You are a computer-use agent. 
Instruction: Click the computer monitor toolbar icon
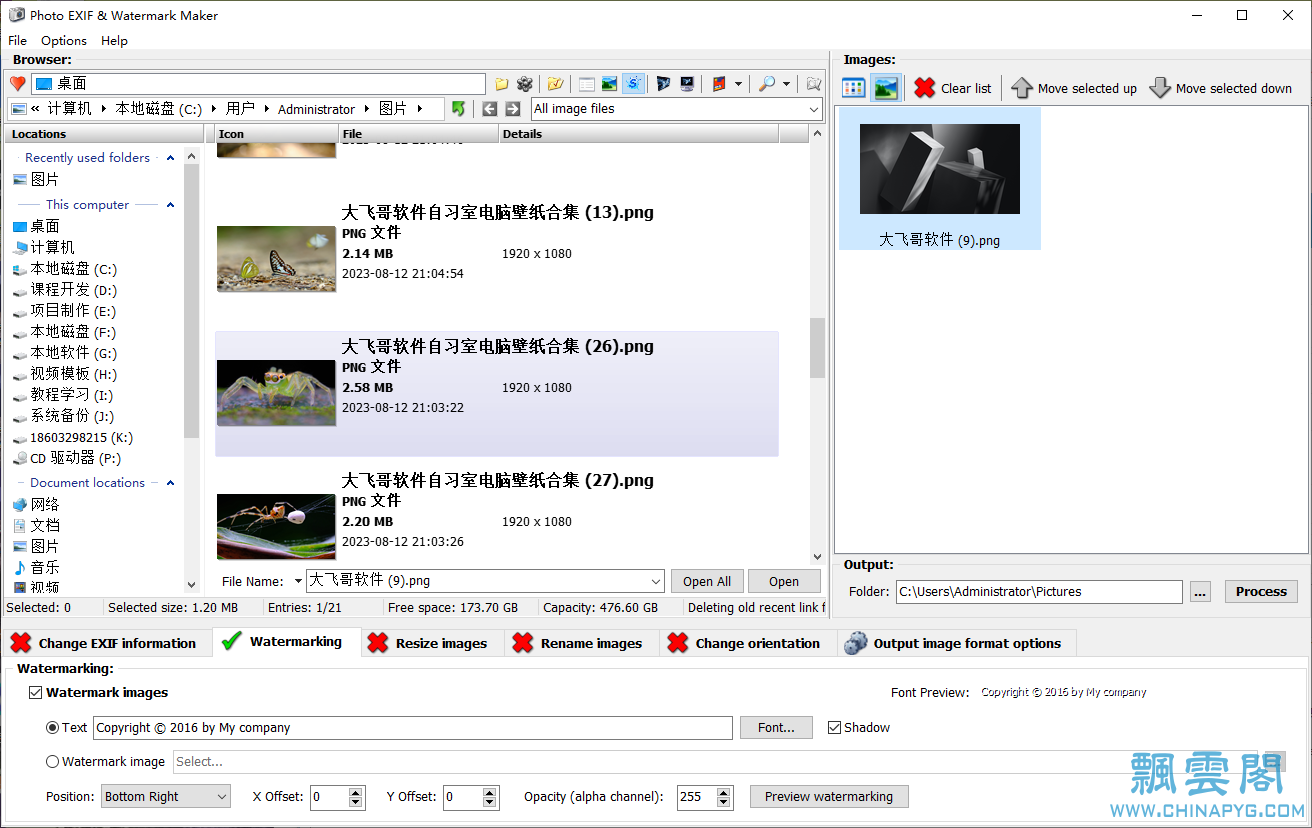pos(687,84)
